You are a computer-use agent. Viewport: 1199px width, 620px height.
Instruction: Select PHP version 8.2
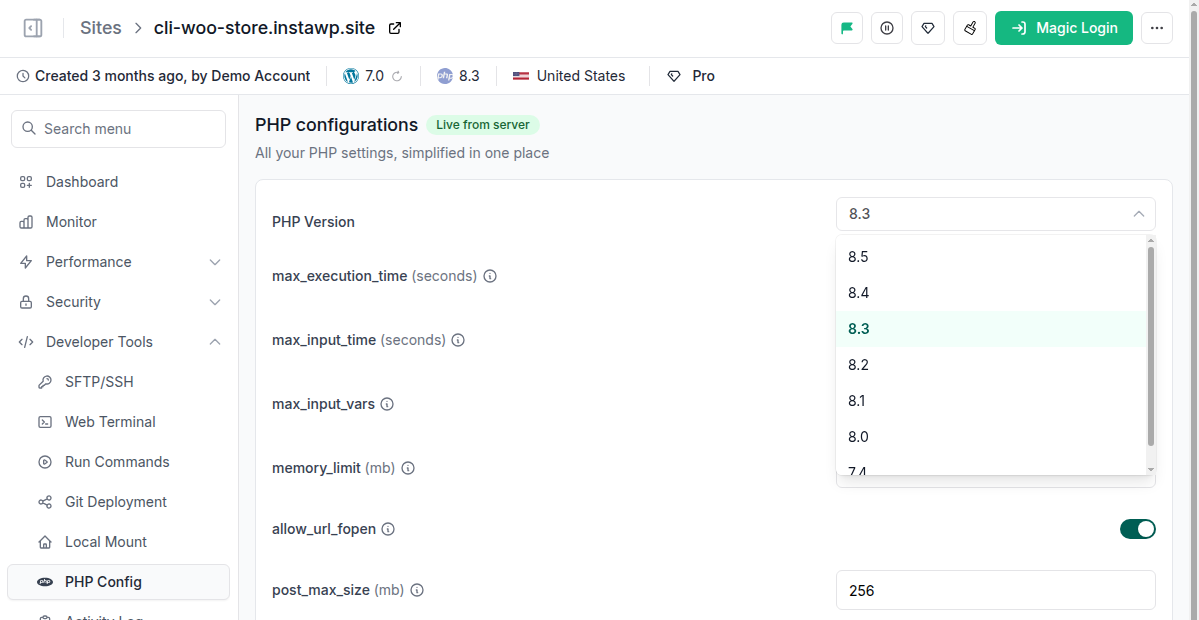[991, 365]
